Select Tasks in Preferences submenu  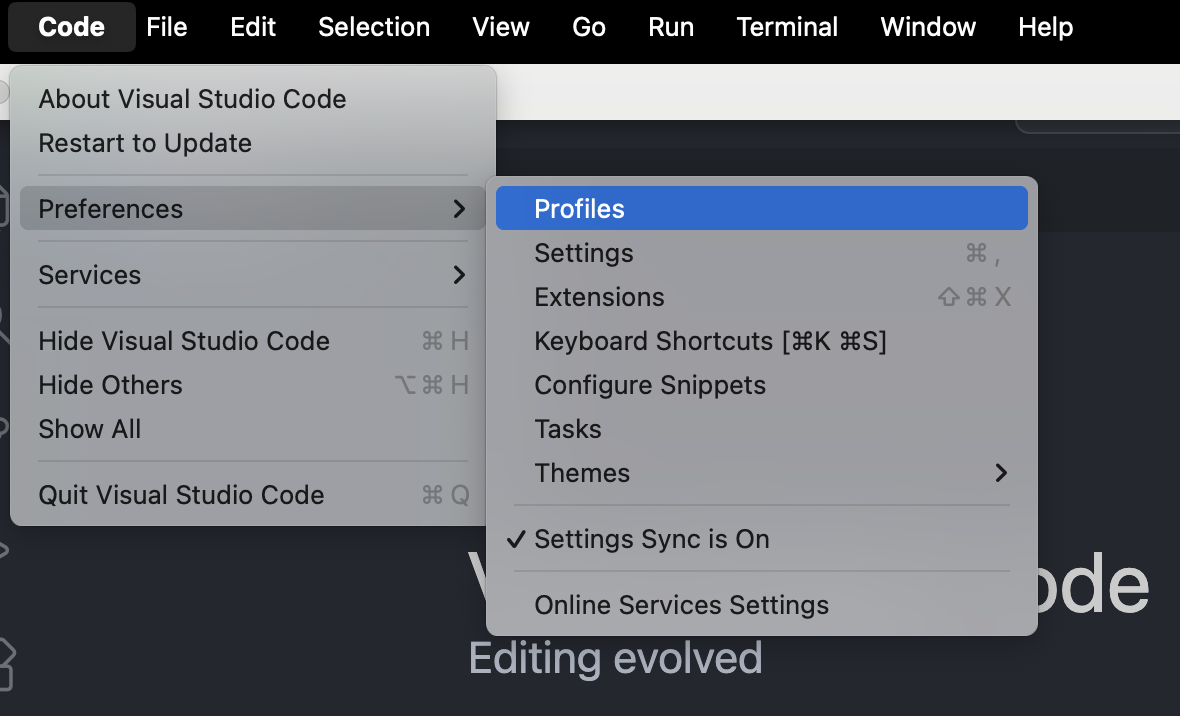click(762, 429)
